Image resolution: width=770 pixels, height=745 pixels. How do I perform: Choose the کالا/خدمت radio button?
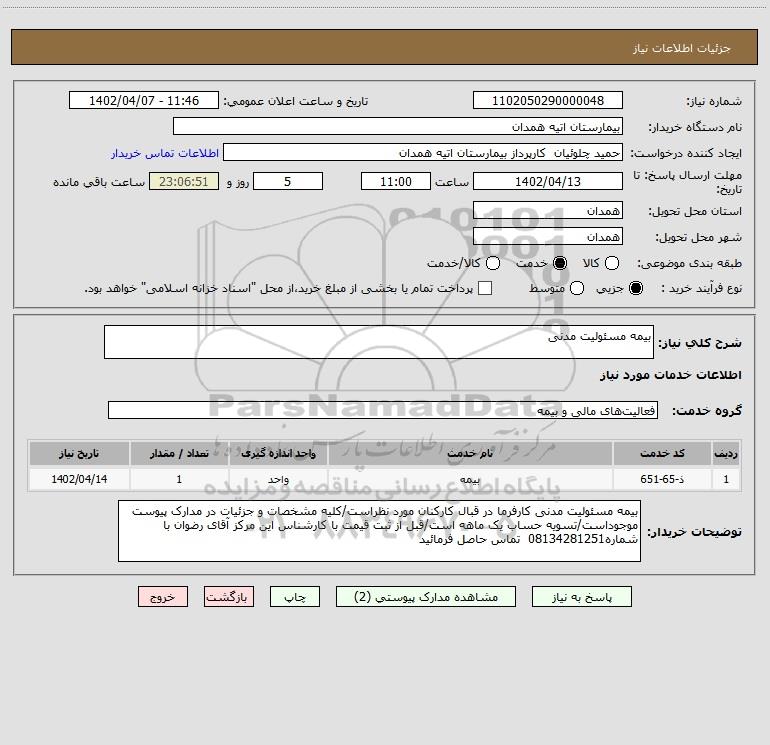(493, 263)
